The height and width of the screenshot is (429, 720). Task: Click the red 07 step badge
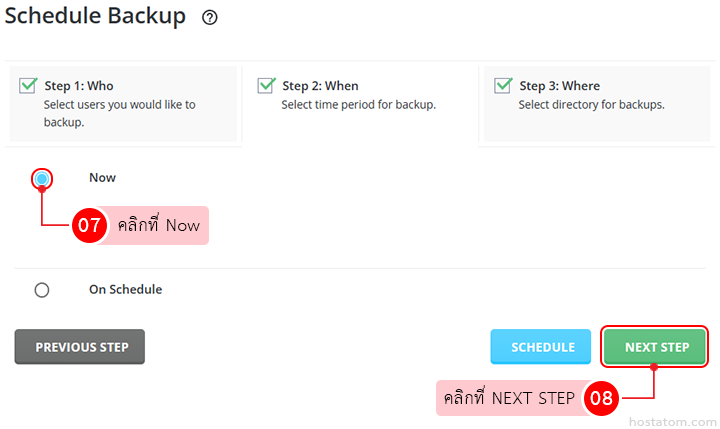pos(90,225)
